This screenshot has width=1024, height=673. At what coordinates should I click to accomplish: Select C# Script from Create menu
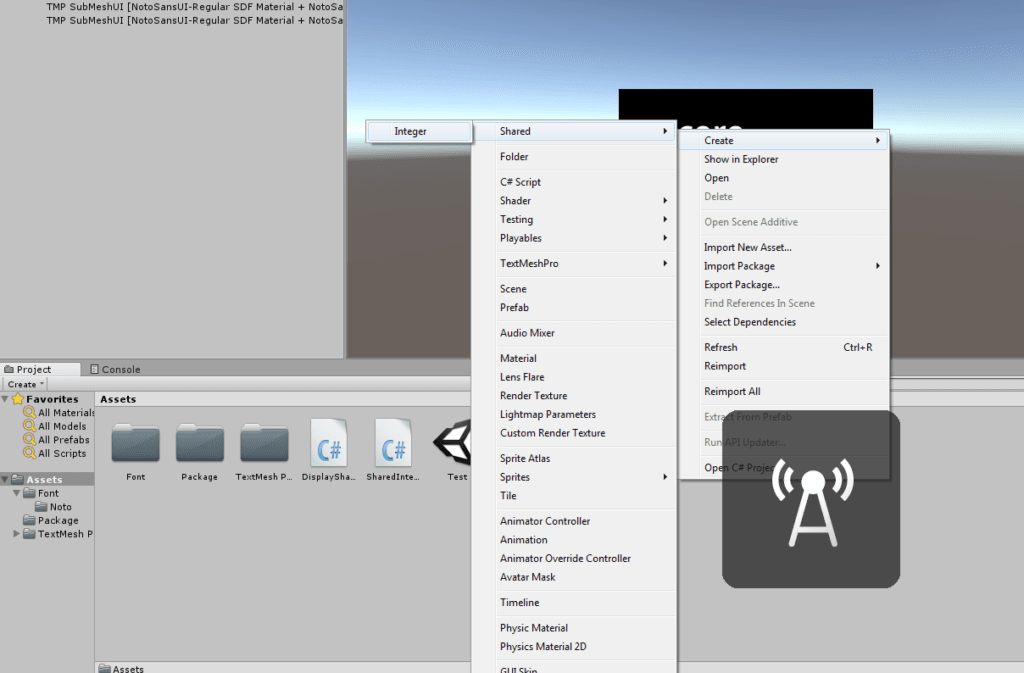(x=520, y=182)
